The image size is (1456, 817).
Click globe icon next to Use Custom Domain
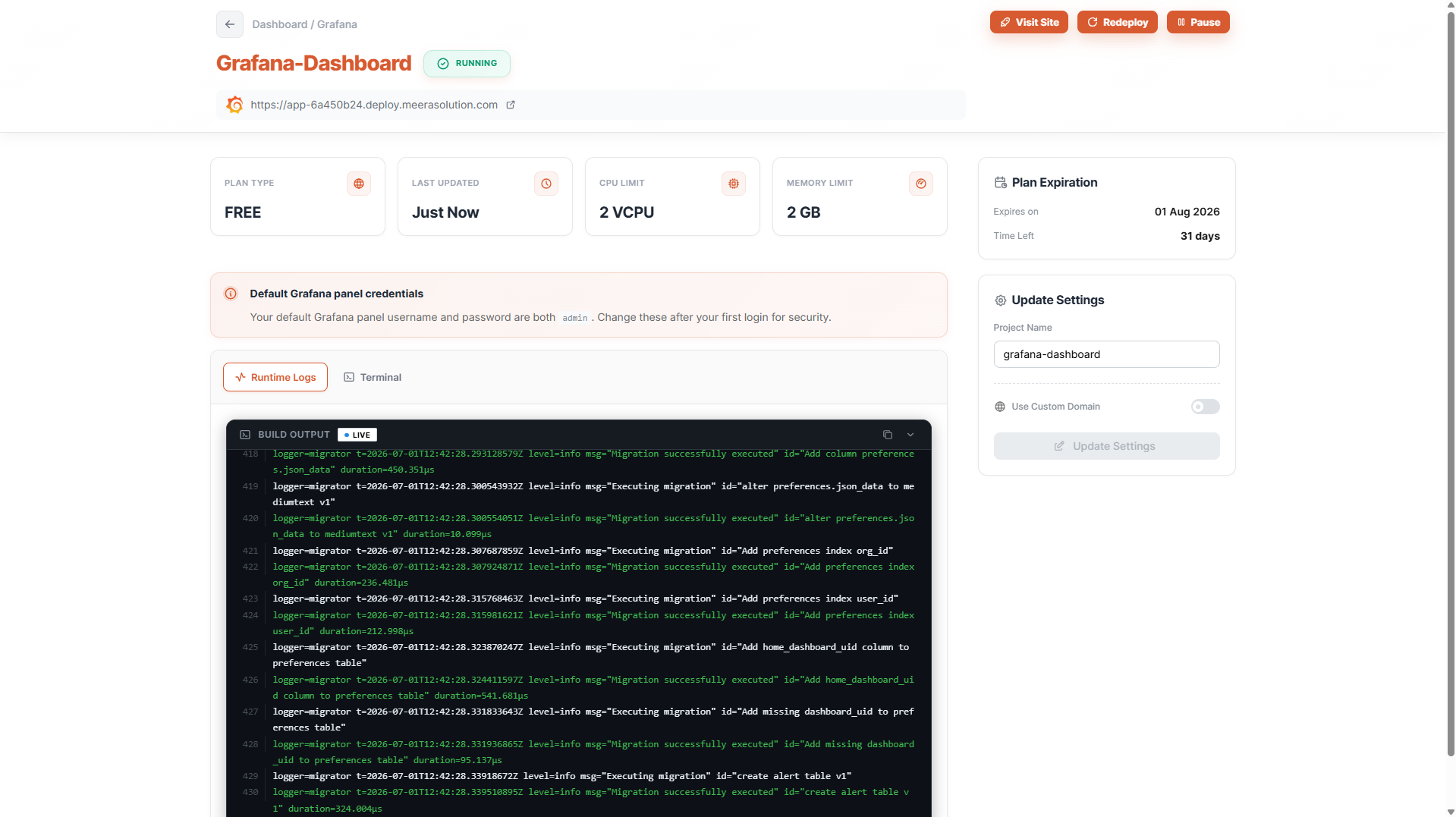pyautogui.click(x=1000, y=407)
